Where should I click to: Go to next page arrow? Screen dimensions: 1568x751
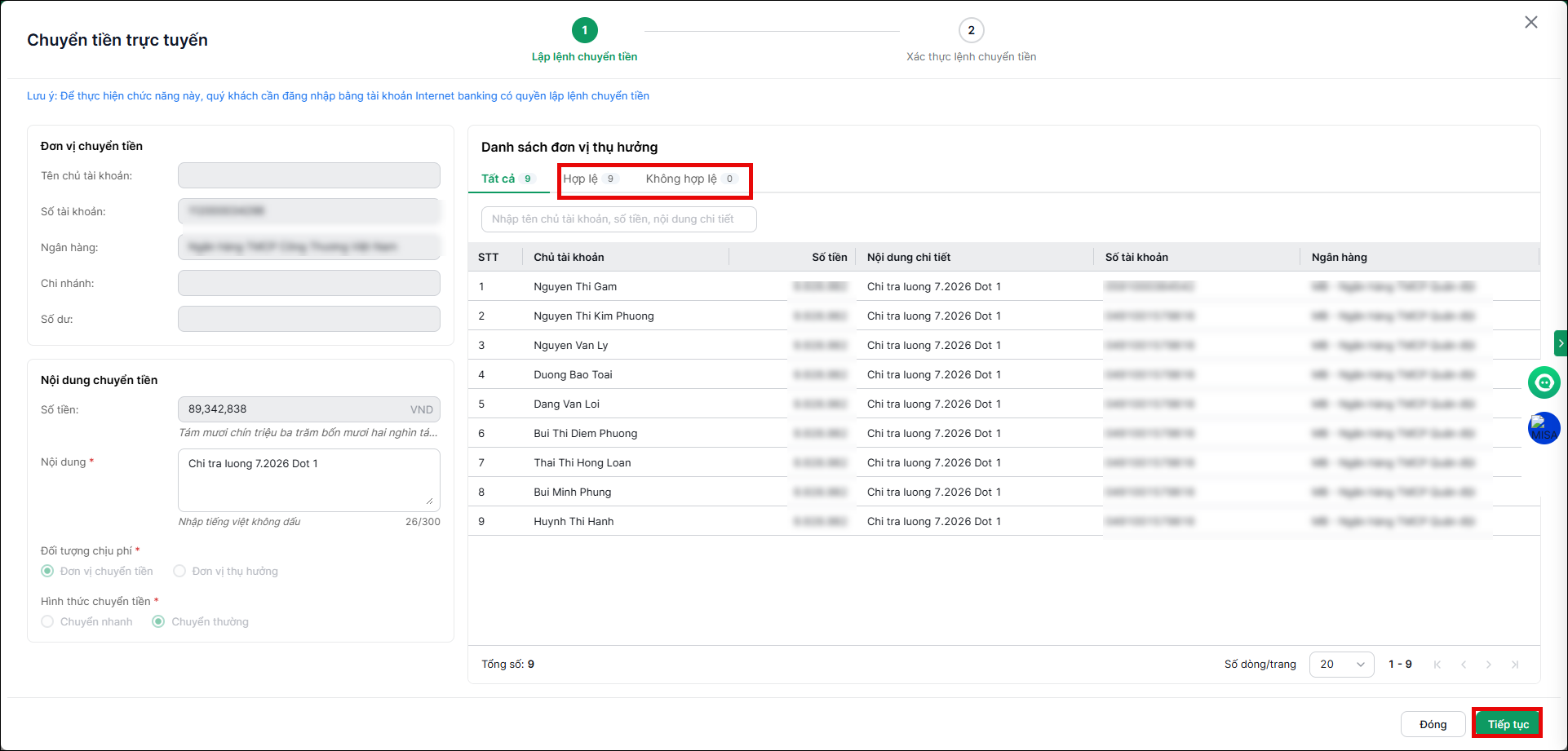(x=1489, y=665)
